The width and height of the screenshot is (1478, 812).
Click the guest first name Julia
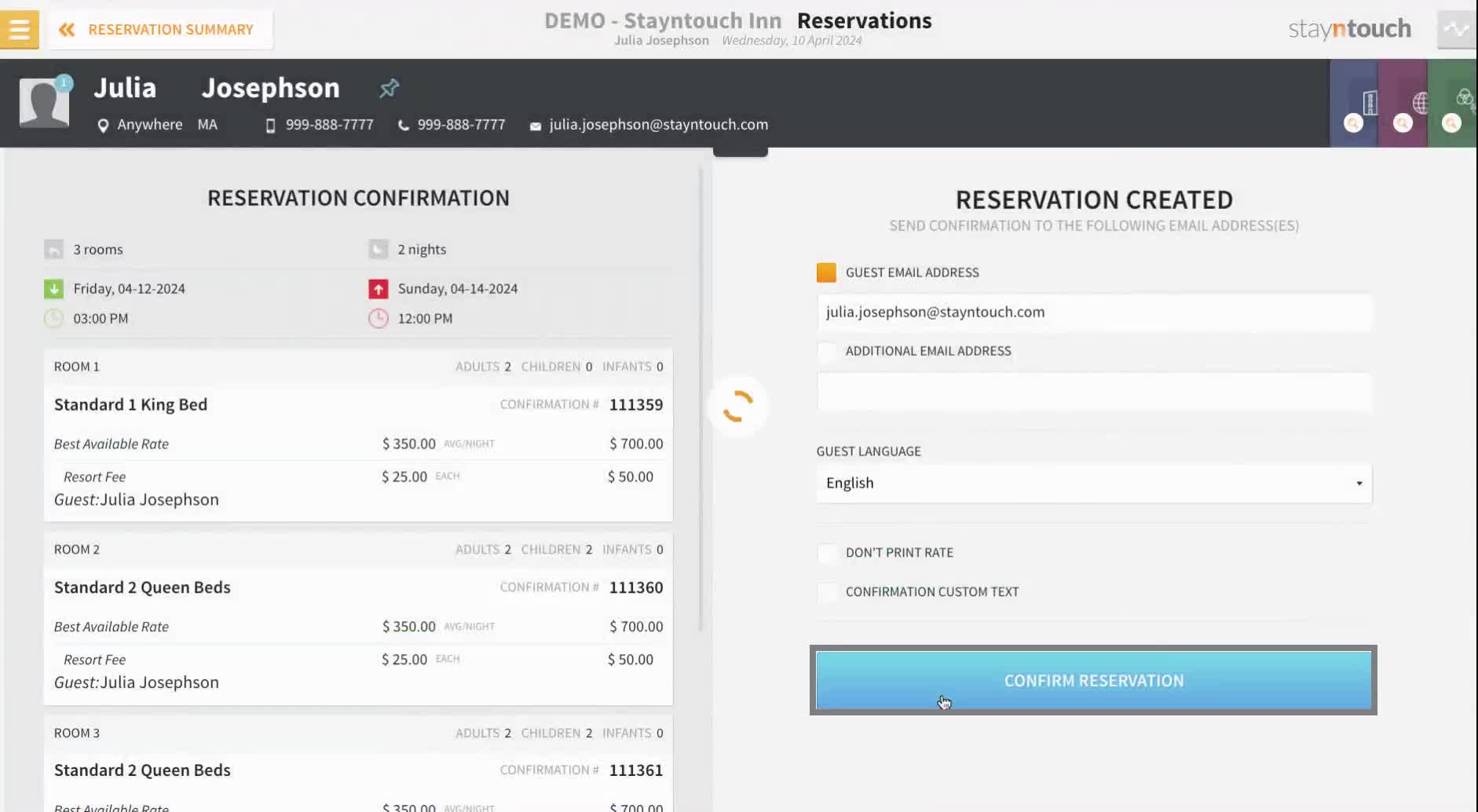[125, 88]
